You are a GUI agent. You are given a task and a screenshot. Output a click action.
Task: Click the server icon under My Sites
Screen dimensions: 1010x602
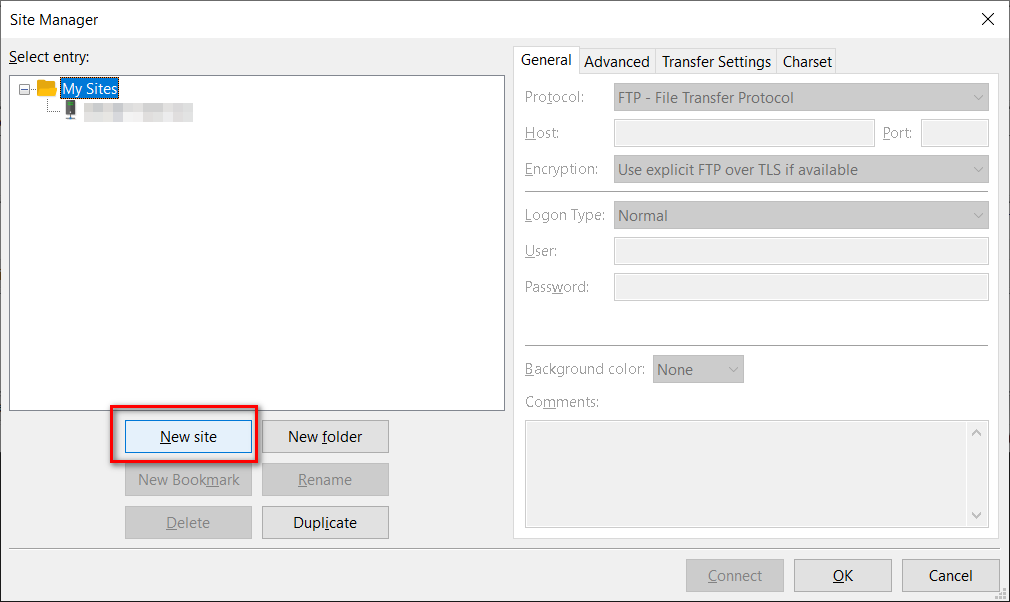pyautogui.click(x=70, y=111)
